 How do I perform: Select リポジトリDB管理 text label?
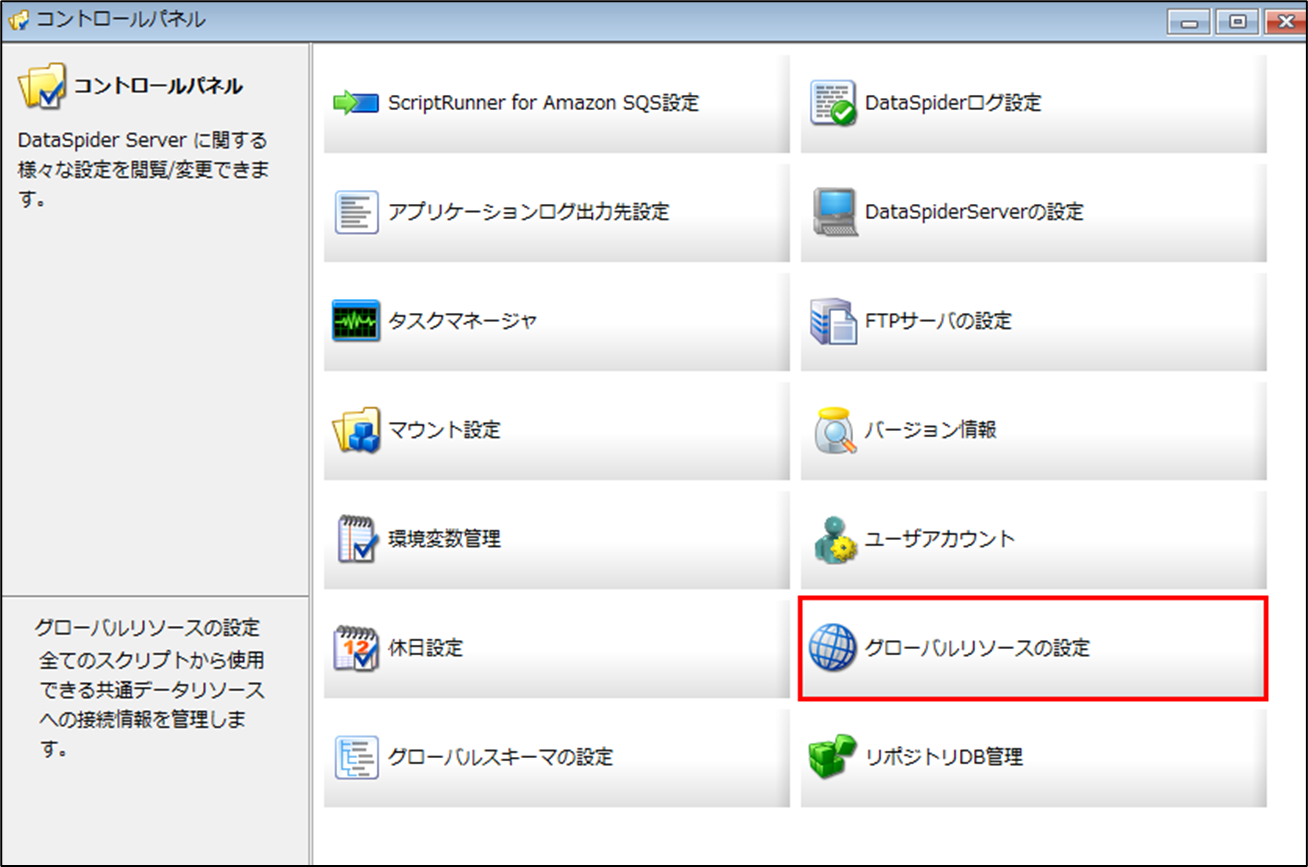click(x=944, y=757)
